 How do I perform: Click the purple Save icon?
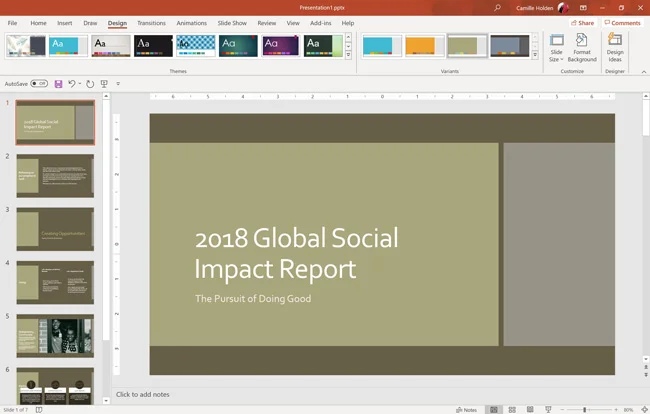click(58, 84)
